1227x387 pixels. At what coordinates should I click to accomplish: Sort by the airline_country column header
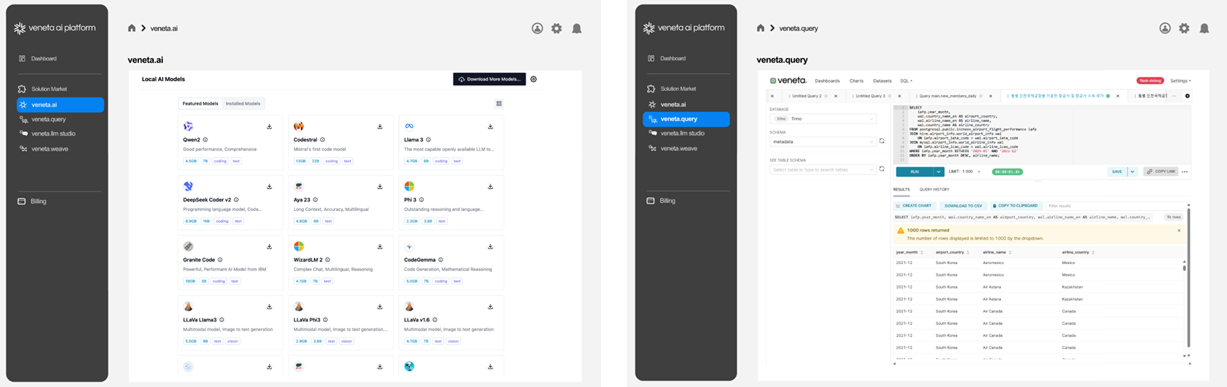[1078, 253]
